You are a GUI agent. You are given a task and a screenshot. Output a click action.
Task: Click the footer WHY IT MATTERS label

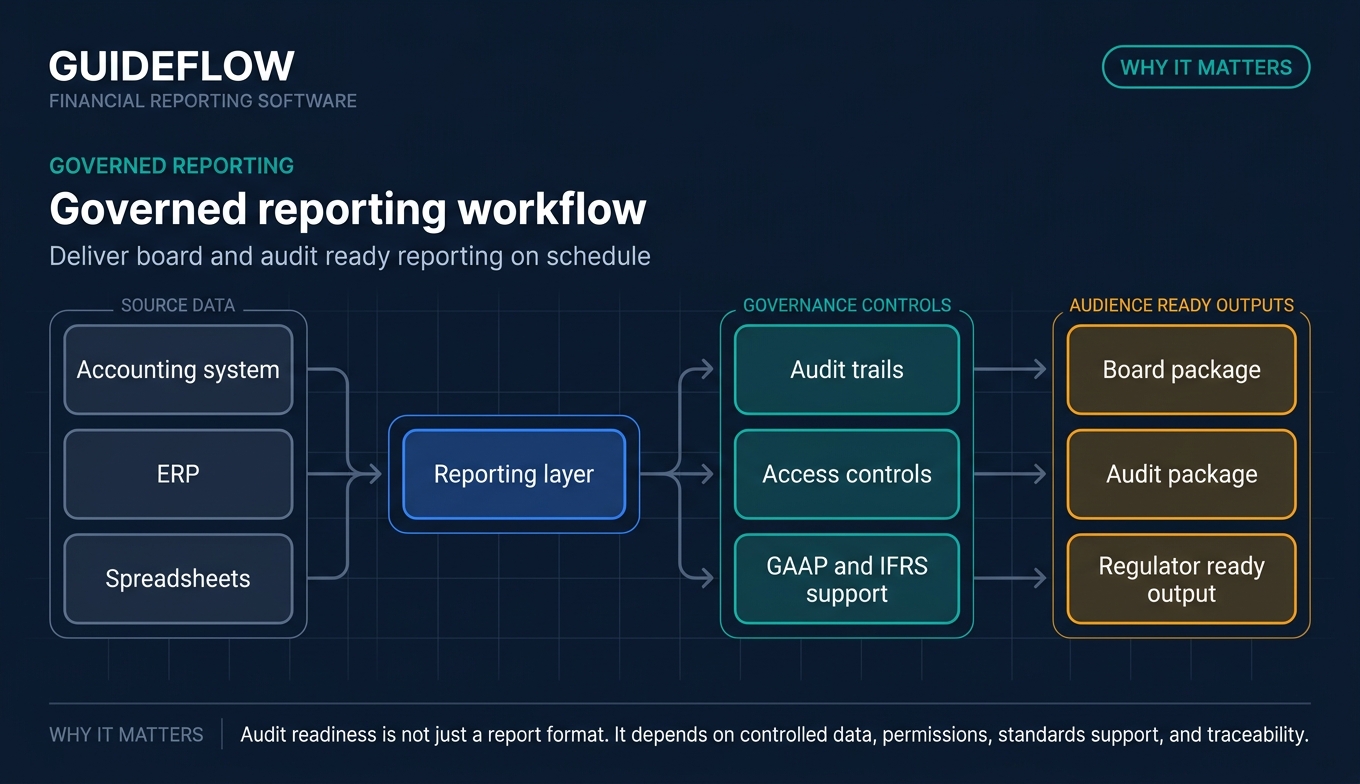[x=126, y=735]
